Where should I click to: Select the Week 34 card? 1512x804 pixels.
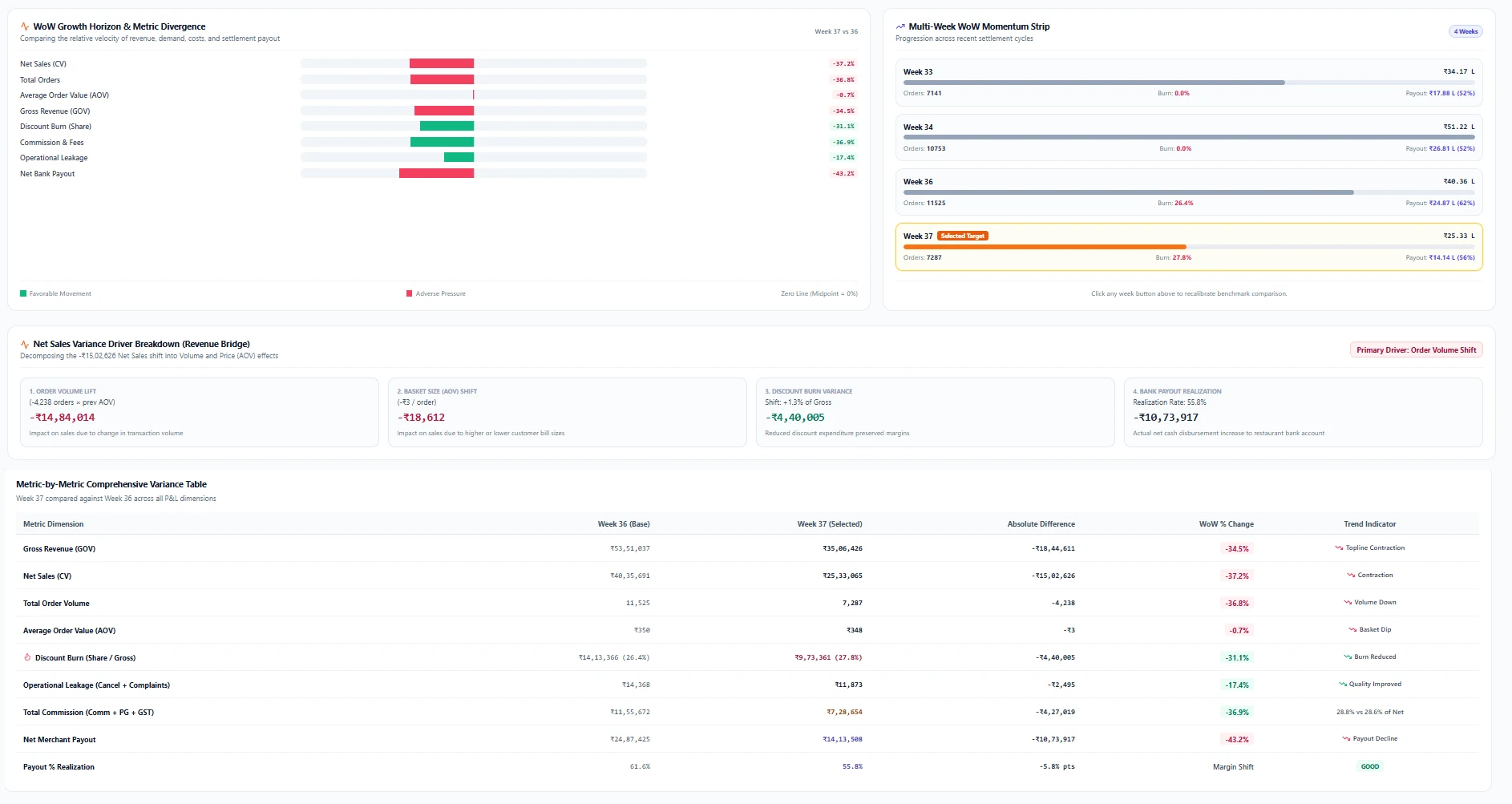pyautogui.click(x=1189, y=138)
